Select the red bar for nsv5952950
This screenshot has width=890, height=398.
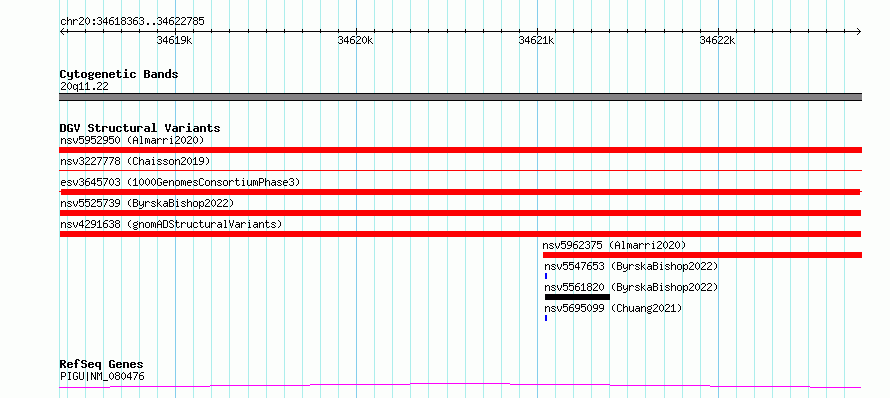[460, 150]
